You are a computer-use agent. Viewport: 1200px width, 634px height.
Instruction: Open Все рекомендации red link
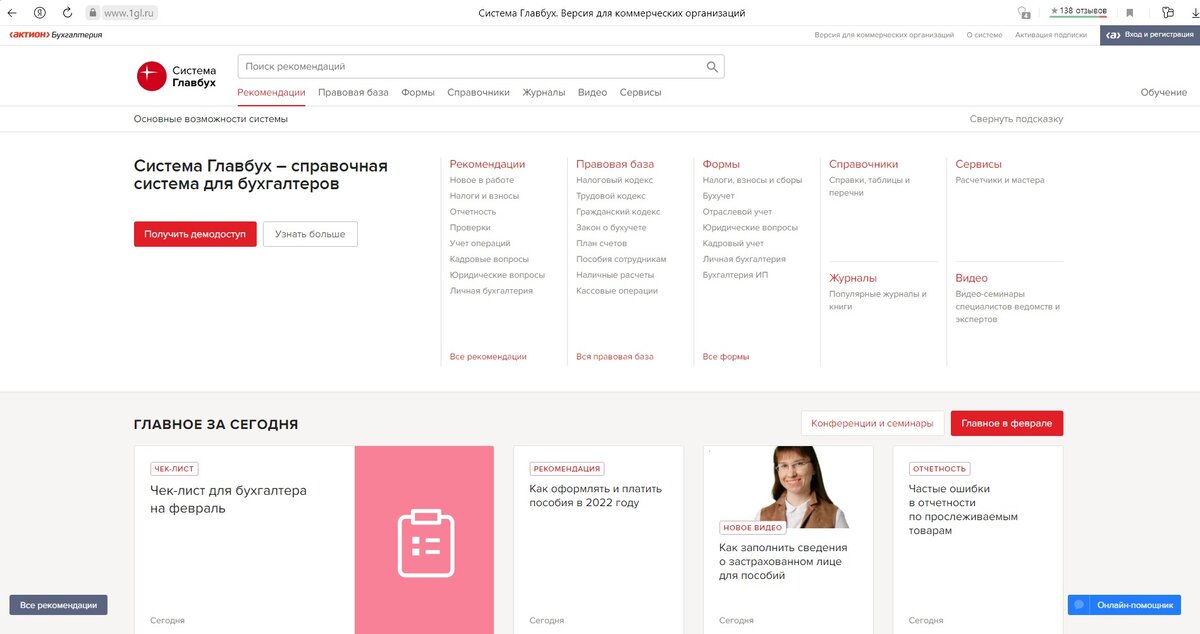tap(488, 357)
